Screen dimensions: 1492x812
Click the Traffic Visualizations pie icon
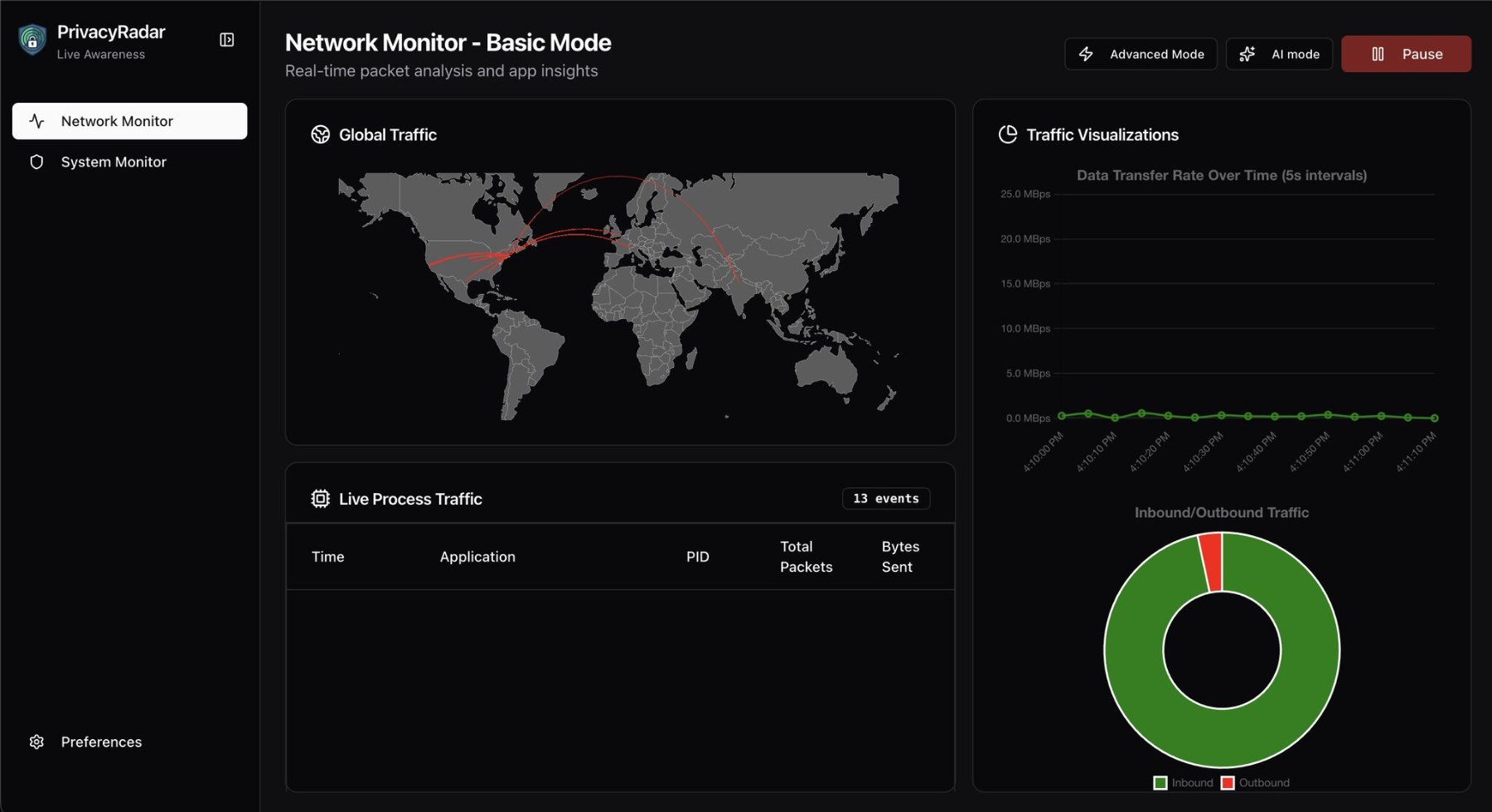point(1007,134)
